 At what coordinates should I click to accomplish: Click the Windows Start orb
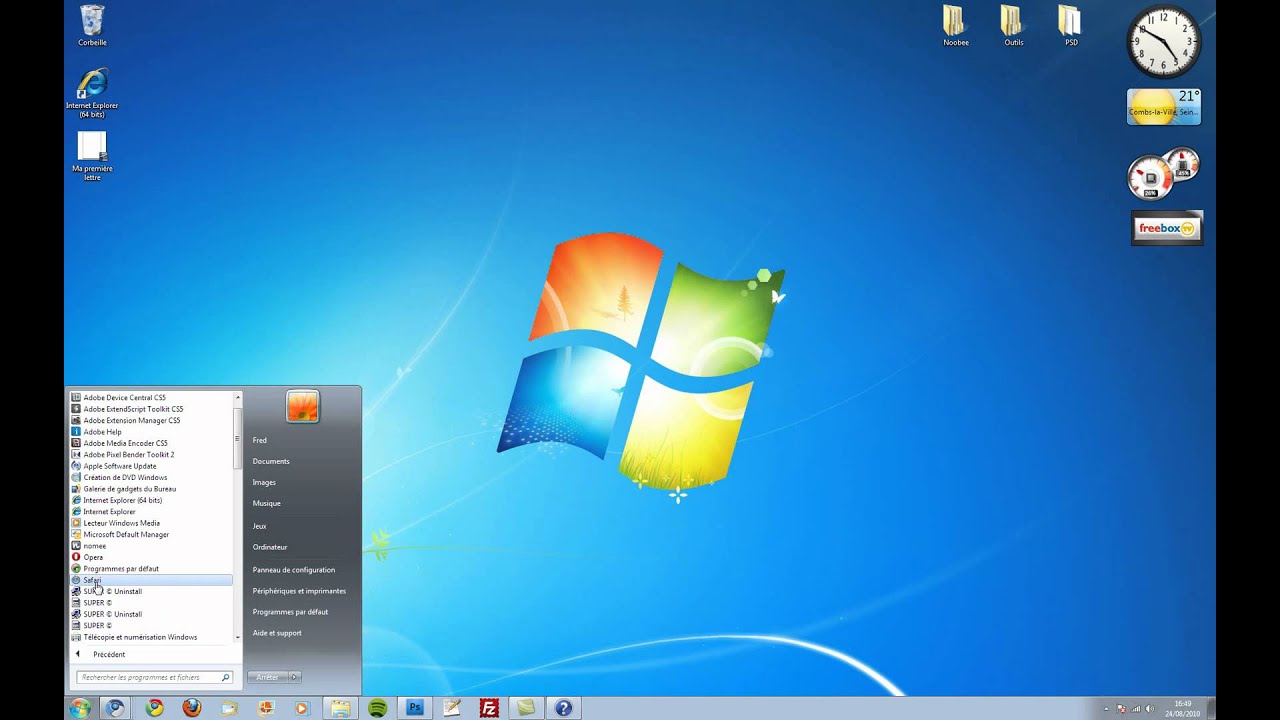(80, 708)
